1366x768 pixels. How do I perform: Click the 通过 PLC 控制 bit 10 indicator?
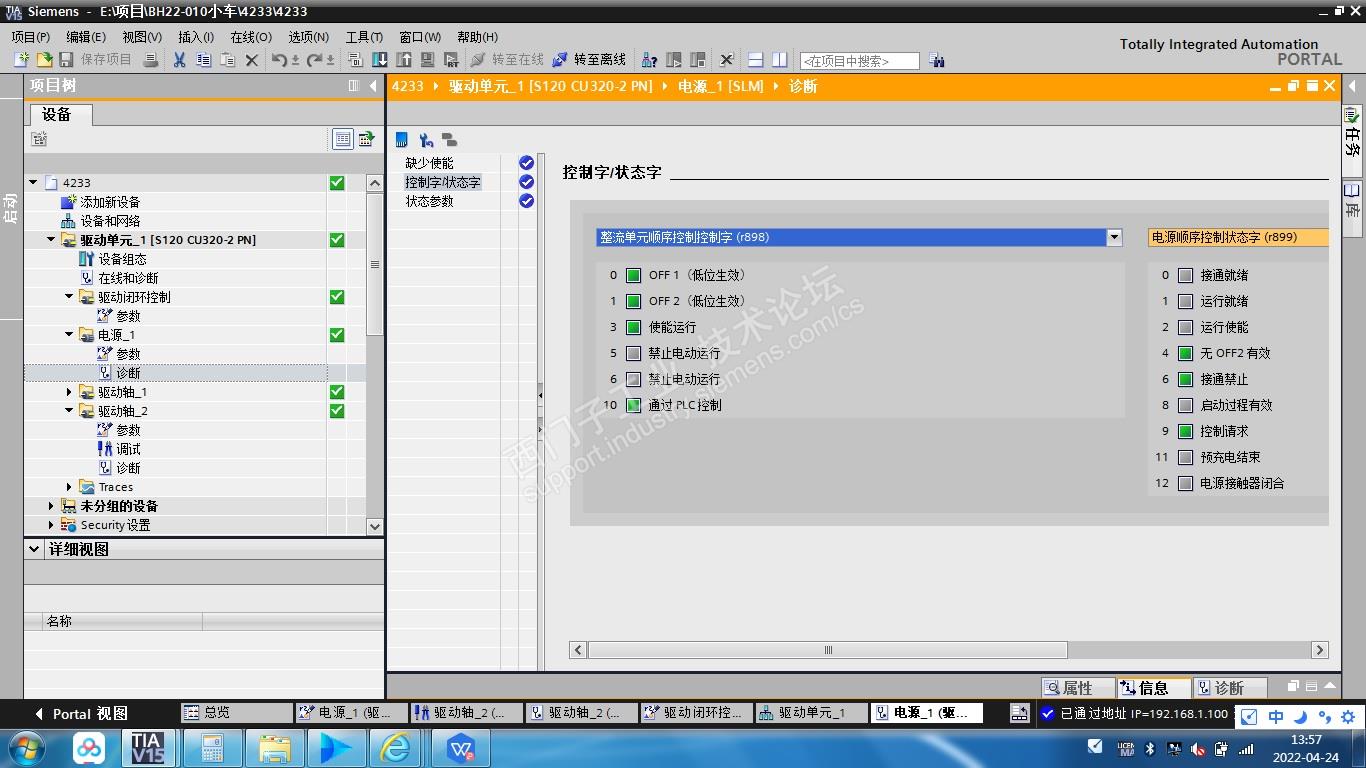pyautogui.click(x=633, y=405)
